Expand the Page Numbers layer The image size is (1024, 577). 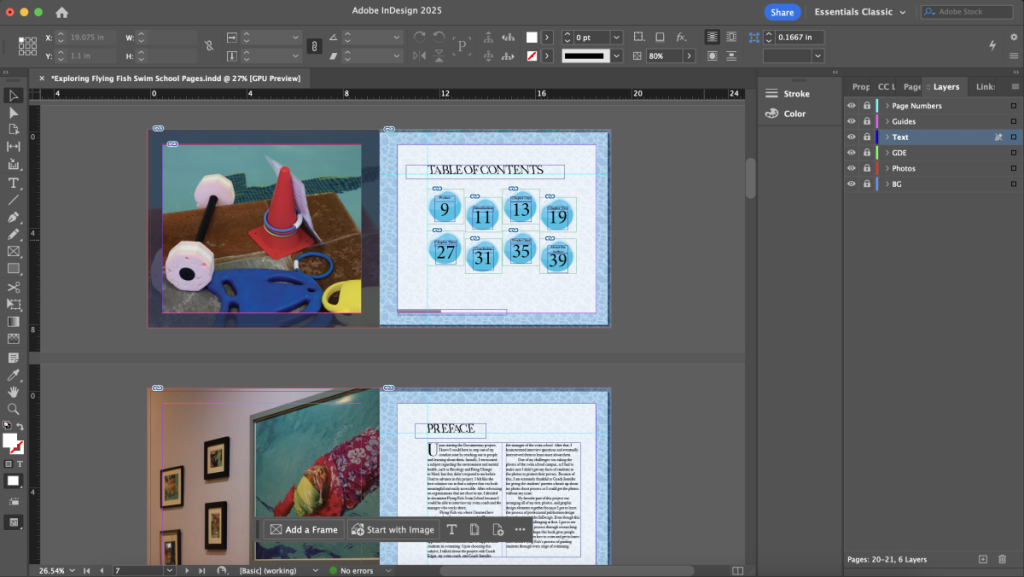click(887, 106)
